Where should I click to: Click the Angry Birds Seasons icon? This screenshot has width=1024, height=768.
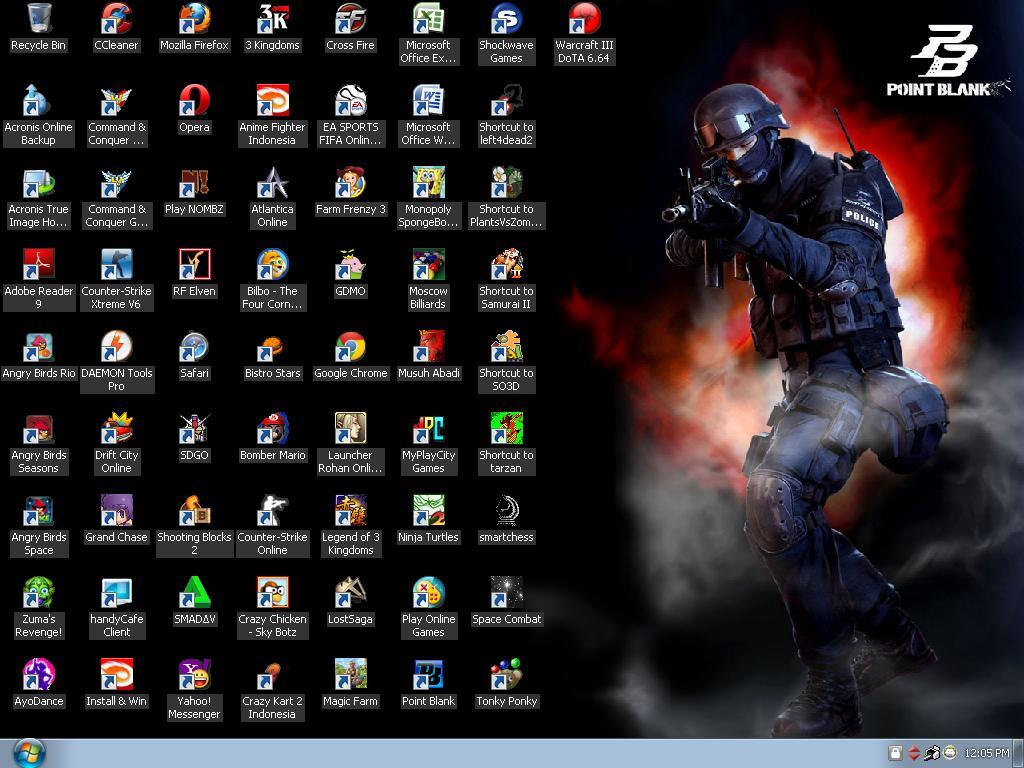(x=39, y=428)
